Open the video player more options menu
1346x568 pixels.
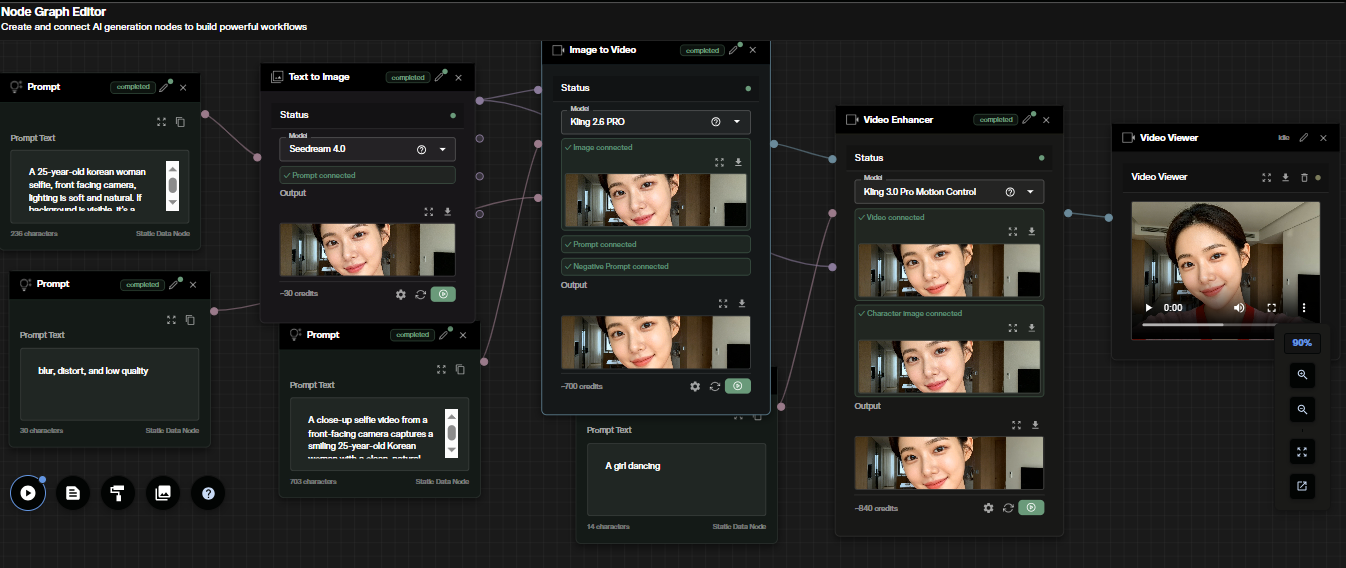(1304, 308)
